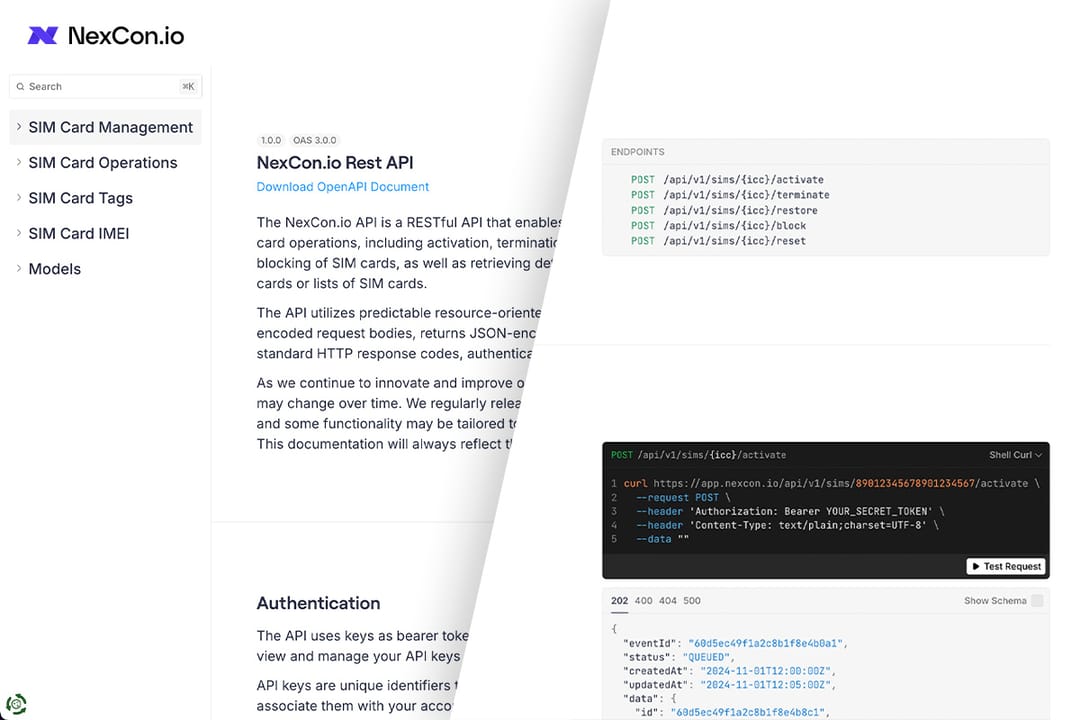
Task: Expand the Models chevron
Action: (x=19, y=269)
